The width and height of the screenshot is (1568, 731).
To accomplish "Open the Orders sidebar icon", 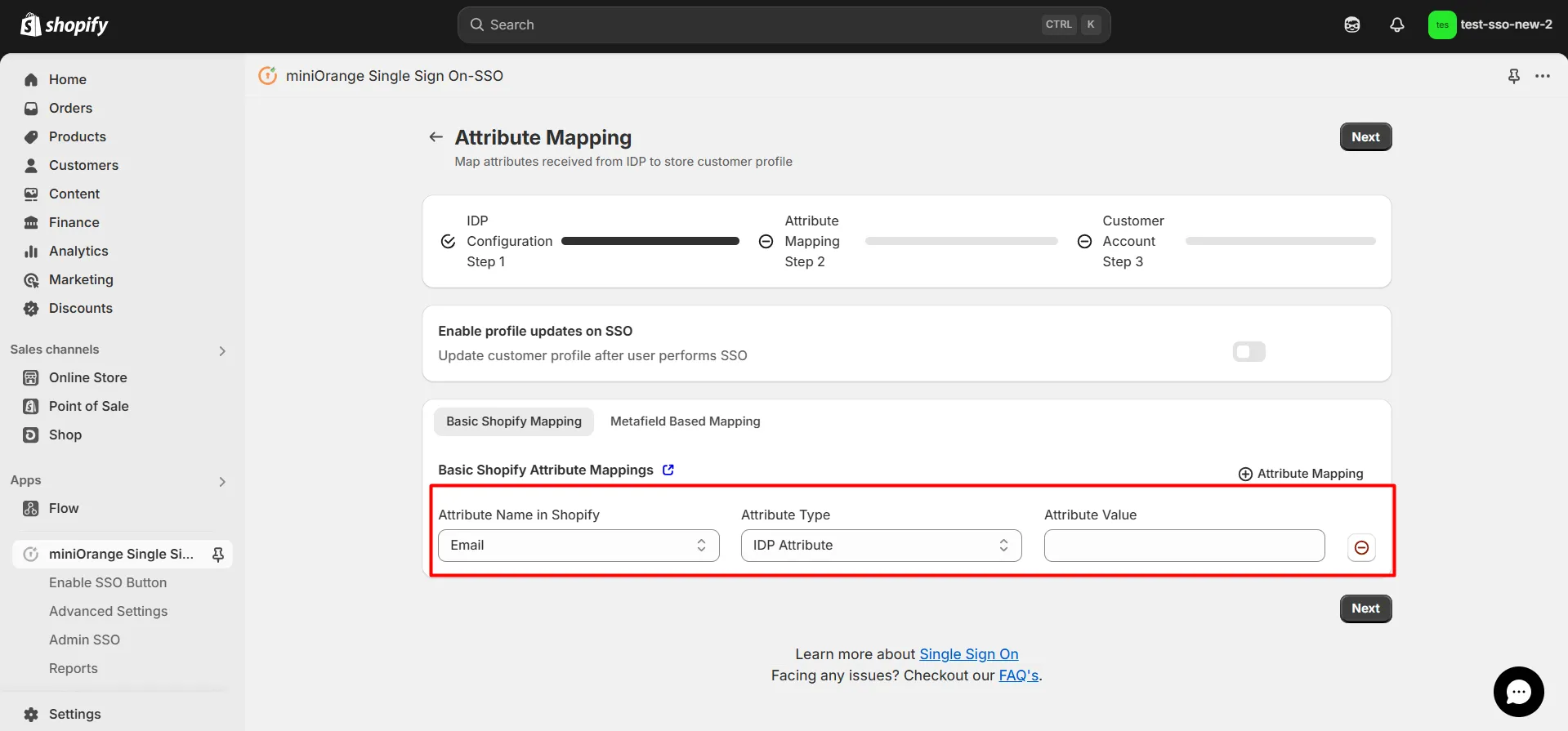I will [31, 108].
